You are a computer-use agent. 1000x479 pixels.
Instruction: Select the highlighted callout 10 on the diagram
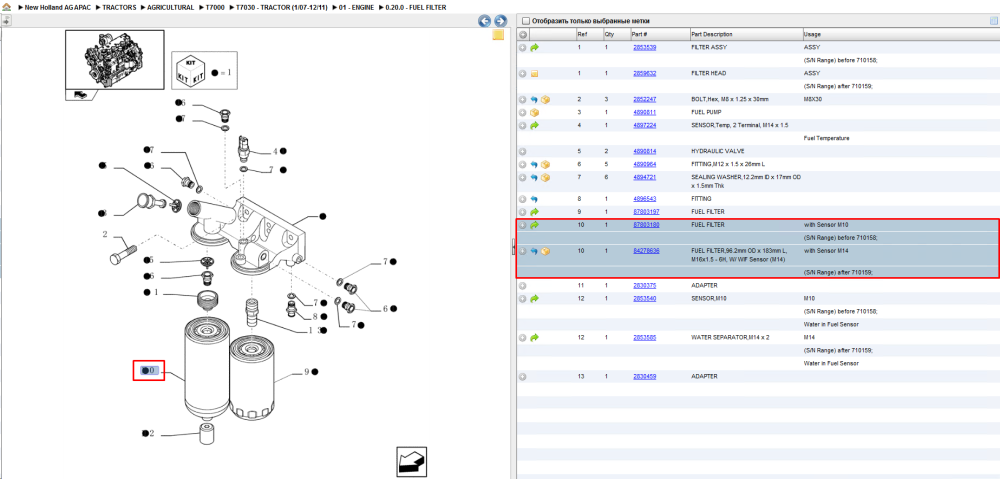[x=149, y=371]
